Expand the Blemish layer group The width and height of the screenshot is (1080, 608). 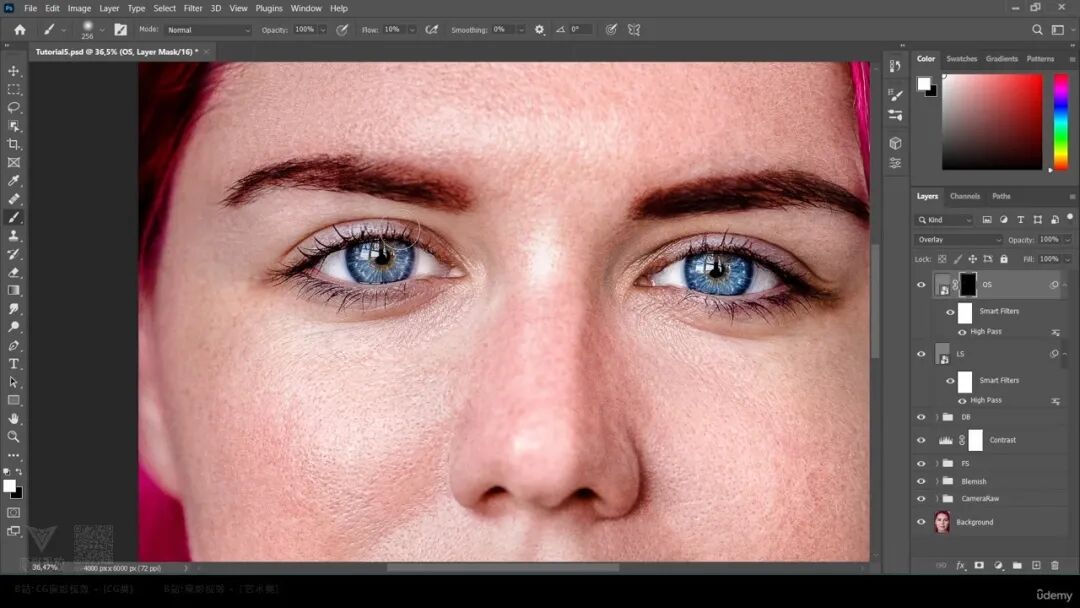[937, 481]
